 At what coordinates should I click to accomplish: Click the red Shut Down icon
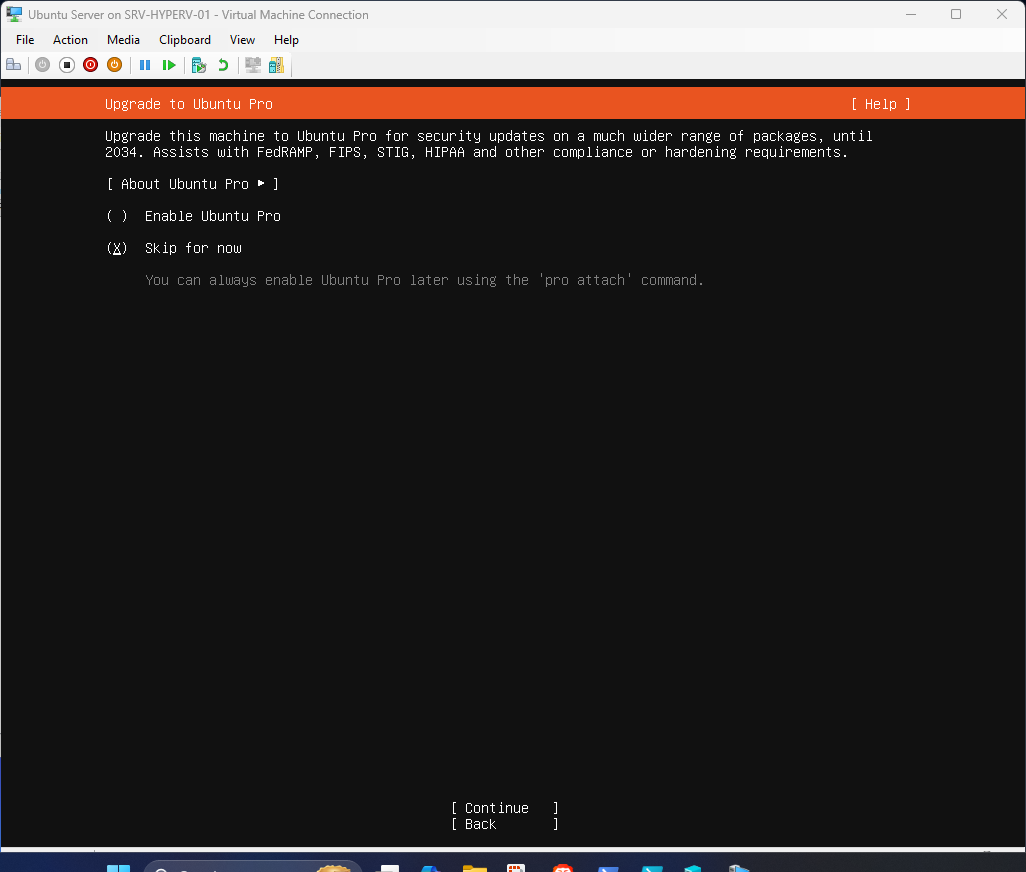point(90,65)
